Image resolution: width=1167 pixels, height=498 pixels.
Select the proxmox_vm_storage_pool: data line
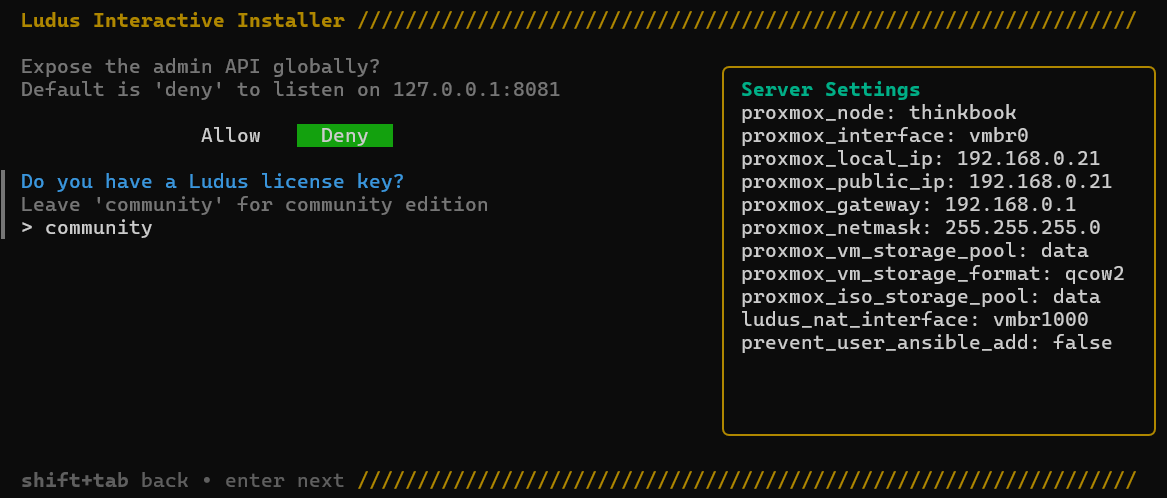[914, 251]
